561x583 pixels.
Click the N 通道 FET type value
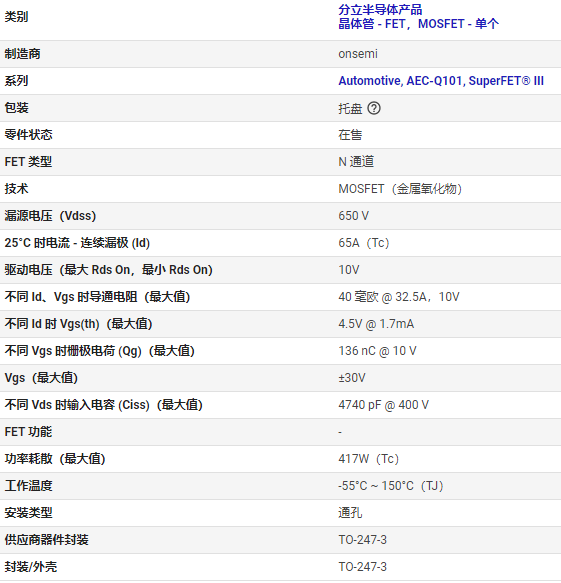point(356,162)
